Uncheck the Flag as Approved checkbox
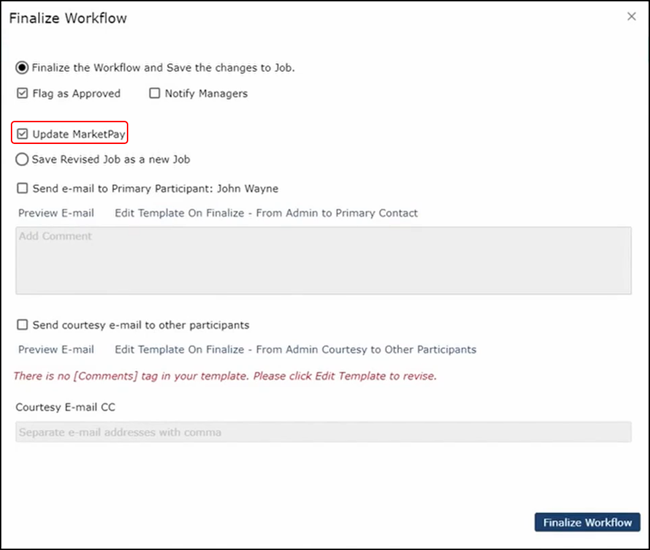This screenshot has width=650, height=550. 23,94
